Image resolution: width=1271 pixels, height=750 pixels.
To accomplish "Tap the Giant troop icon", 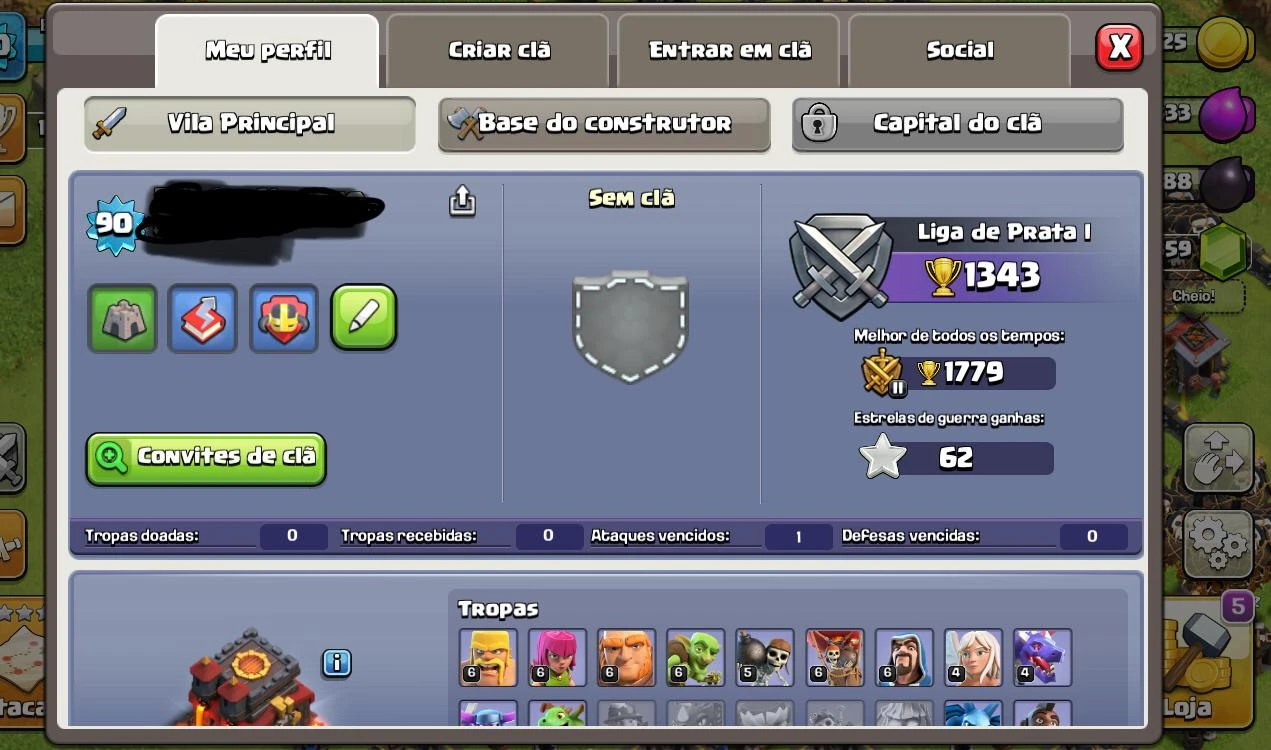I will click(x=626, y=657).
